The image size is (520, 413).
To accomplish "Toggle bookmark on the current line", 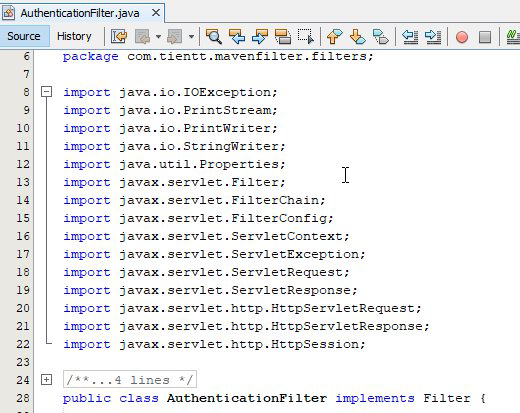I will coord(381,36).
